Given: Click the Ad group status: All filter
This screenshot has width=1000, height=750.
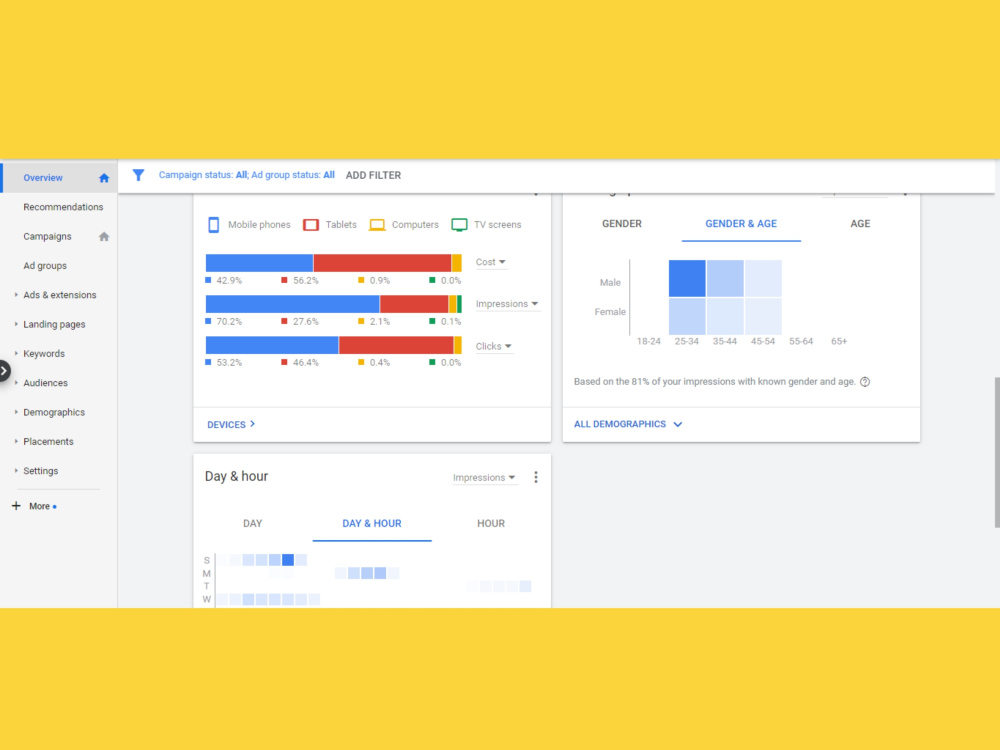Looking at the screenshot, I should 293,175.
